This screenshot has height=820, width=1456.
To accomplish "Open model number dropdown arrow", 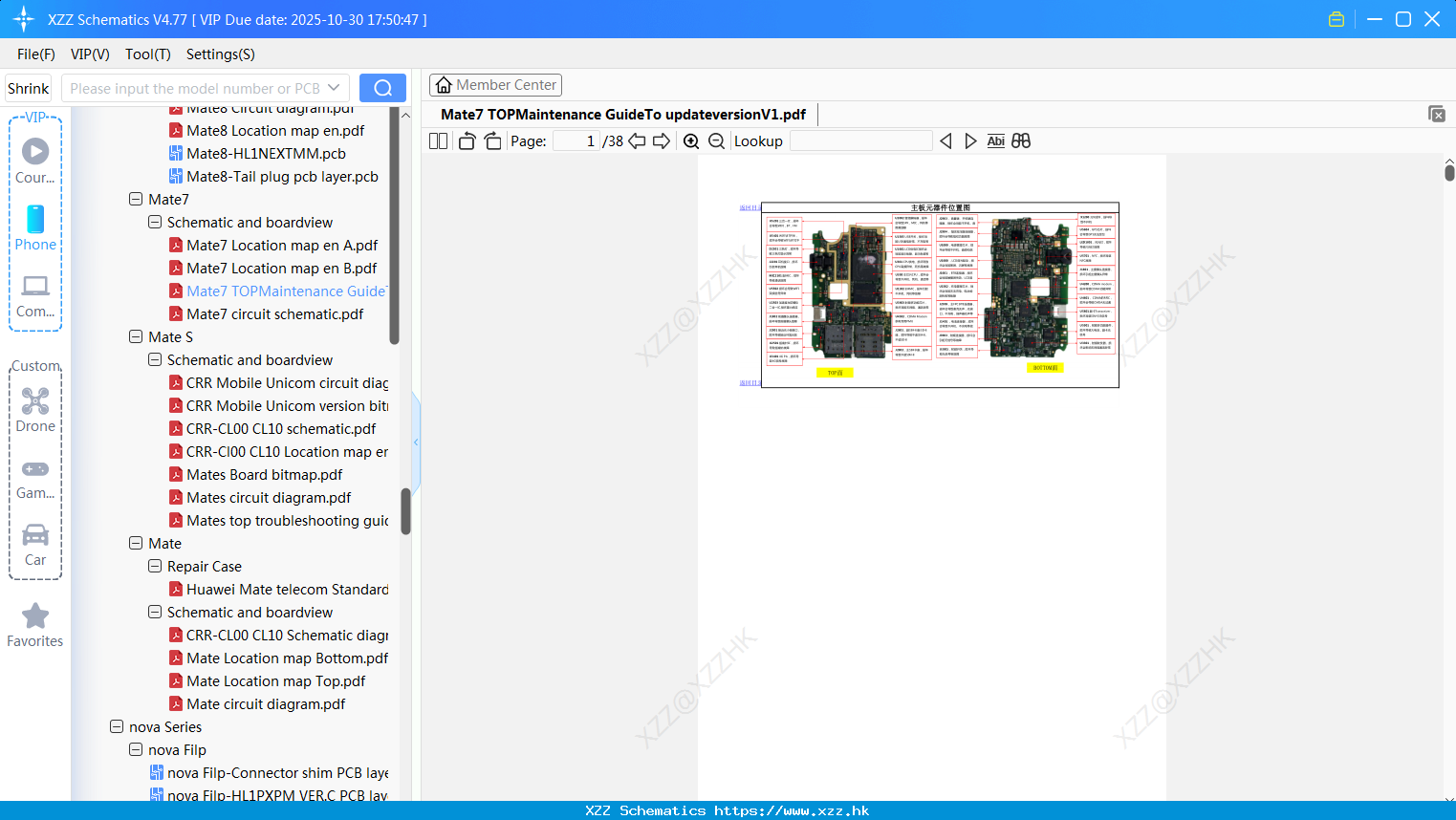I will (x=334, y=88).
